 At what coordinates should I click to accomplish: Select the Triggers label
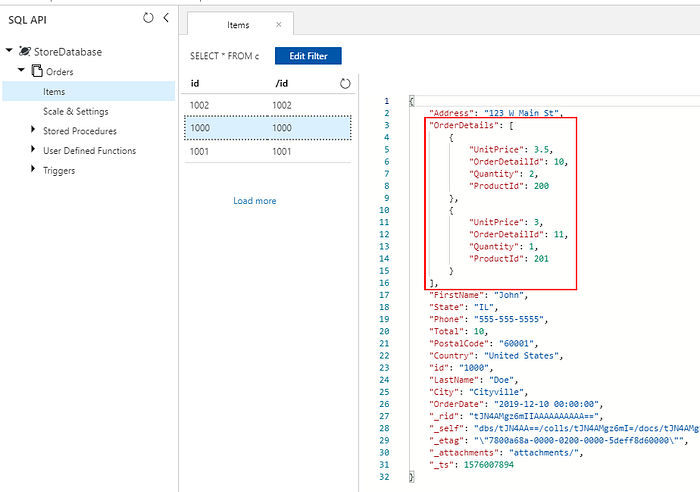[59, 171]
